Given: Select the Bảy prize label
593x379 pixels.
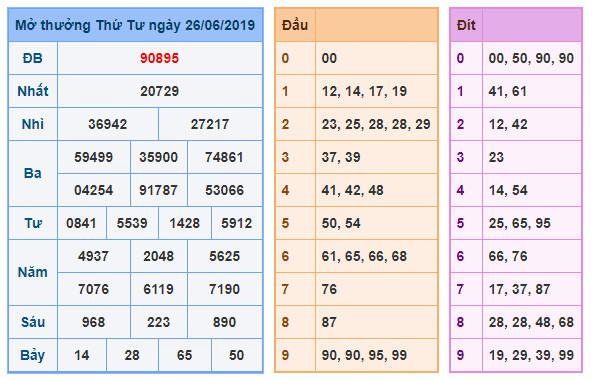Looking at the screenshot, I should 33,356.
